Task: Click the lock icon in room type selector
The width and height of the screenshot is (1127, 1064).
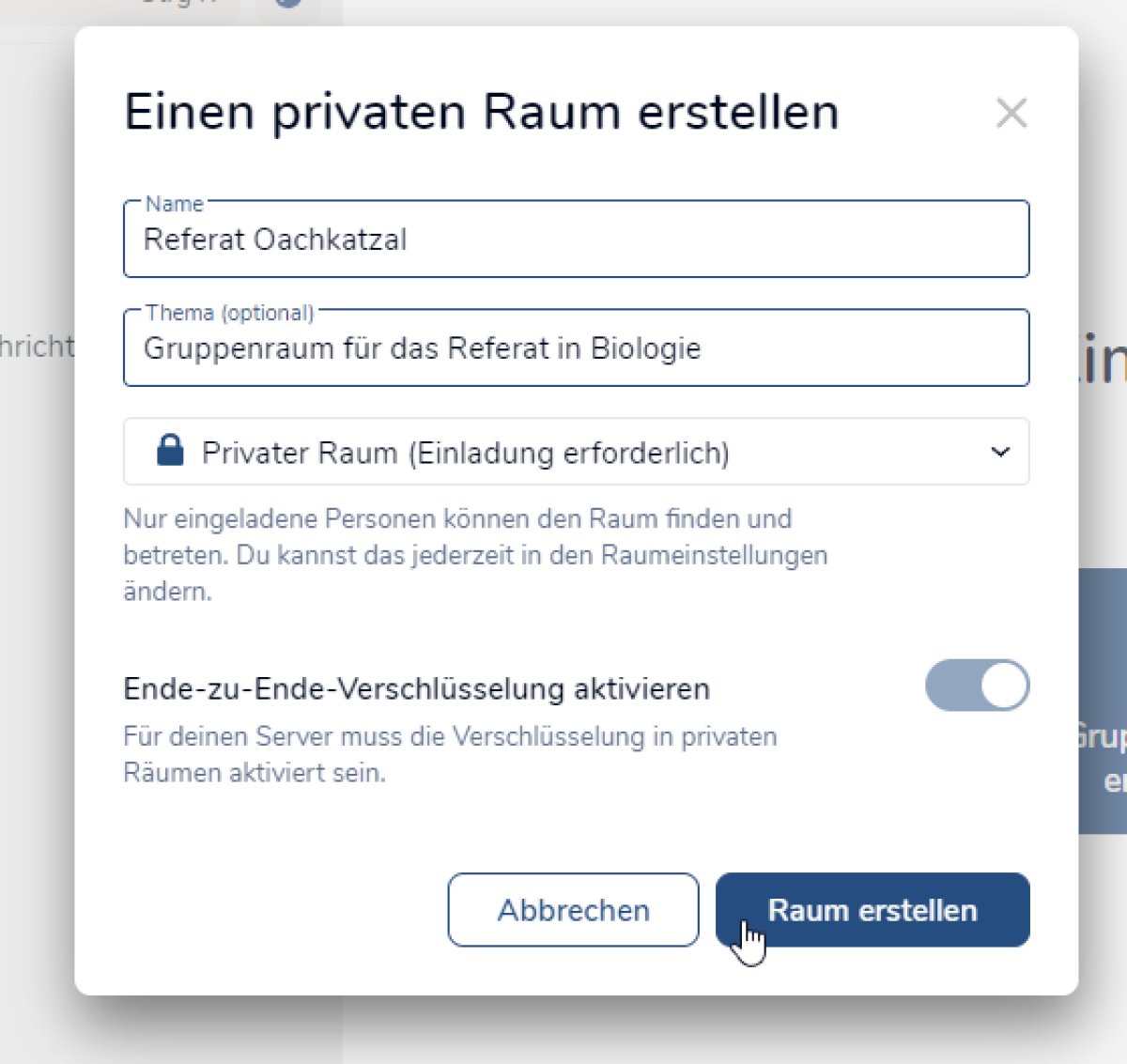Action: pyautogui.click(x=170, y=452)
